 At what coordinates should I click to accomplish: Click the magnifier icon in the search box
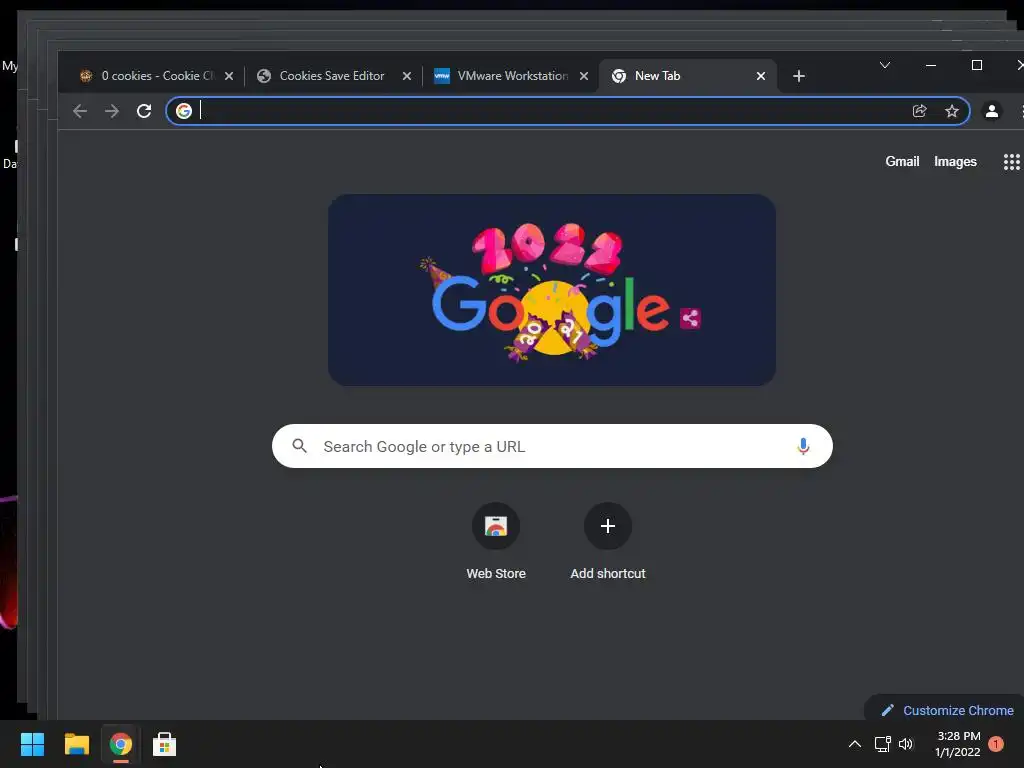click(300, 446)
